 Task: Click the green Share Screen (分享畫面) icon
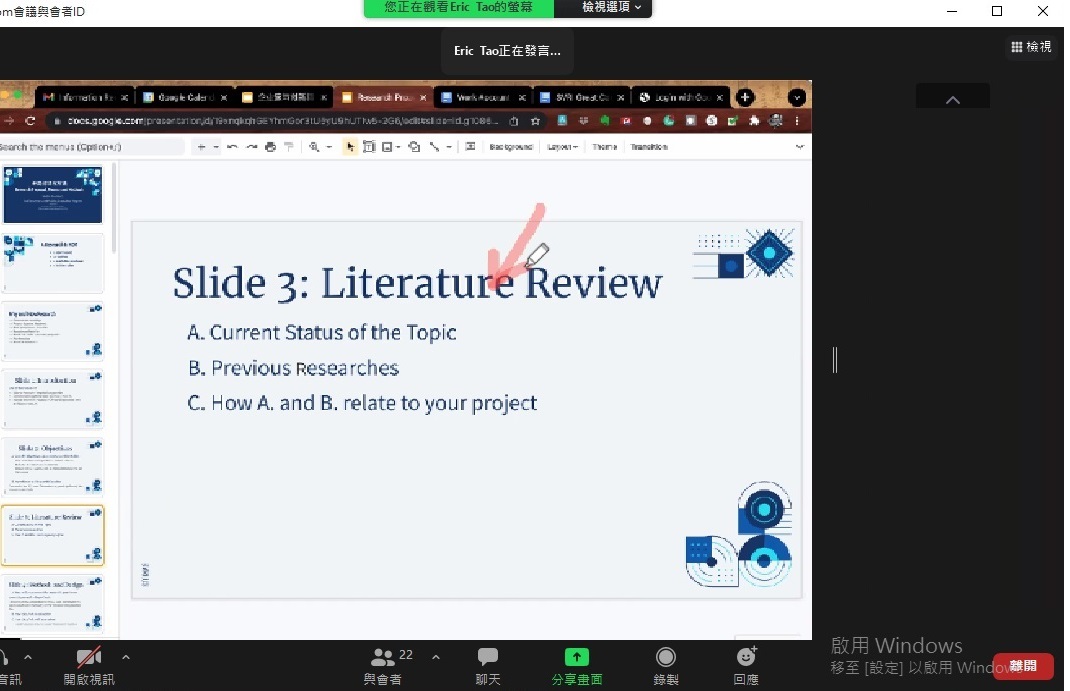click(x=577, y=658)
